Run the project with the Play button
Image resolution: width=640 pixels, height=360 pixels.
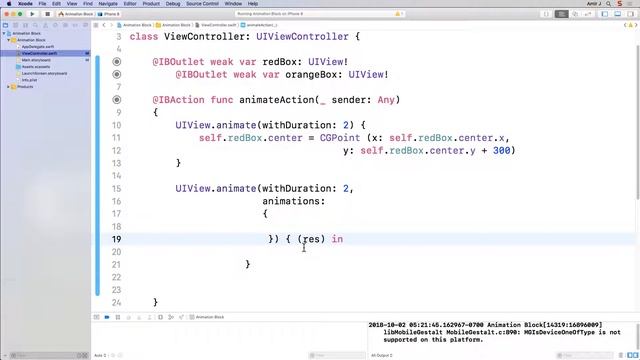tap(32, 14)
